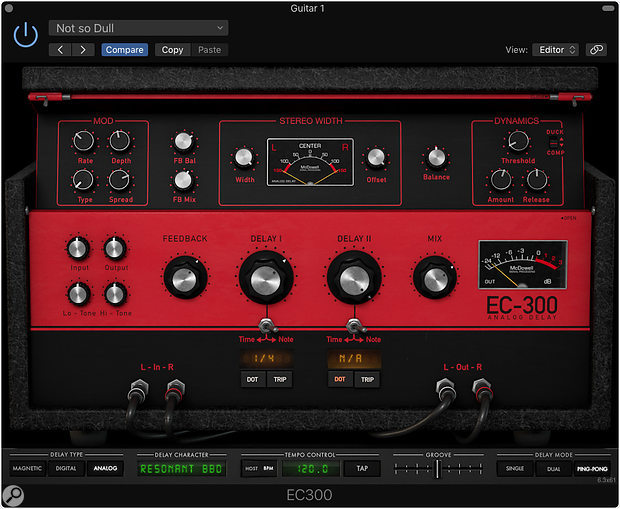Select the Ping-Pong delay mode
620x509 pixels.
point(592,469)
